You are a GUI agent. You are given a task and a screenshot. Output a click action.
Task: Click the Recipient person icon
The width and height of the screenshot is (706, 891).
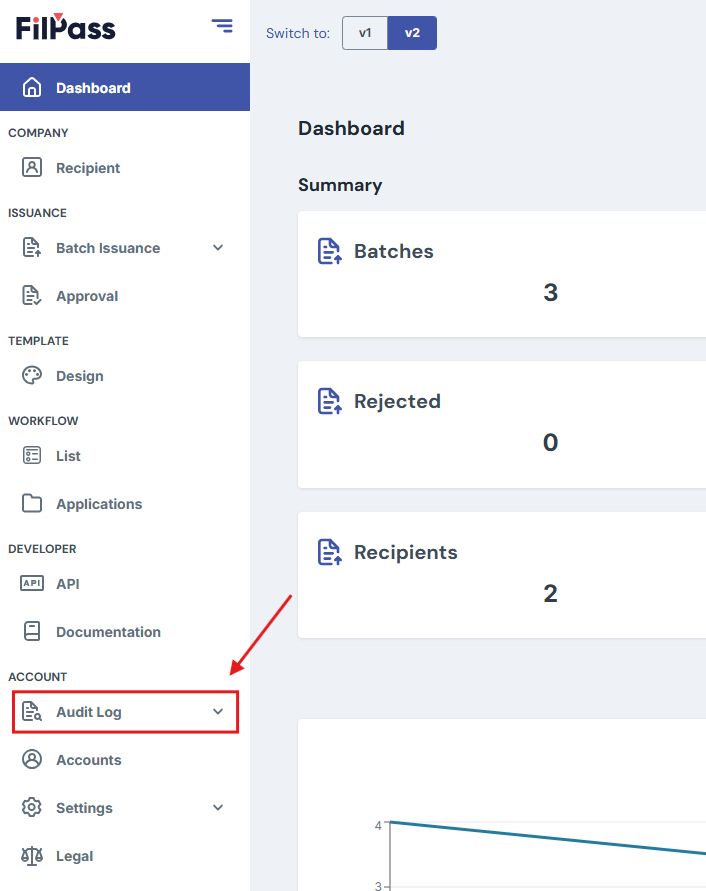(x=32, y=168)
